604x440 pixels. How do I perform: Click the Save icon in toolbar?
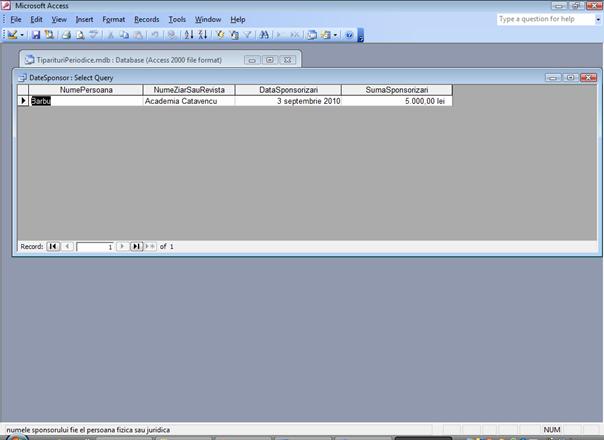point(36,34)
